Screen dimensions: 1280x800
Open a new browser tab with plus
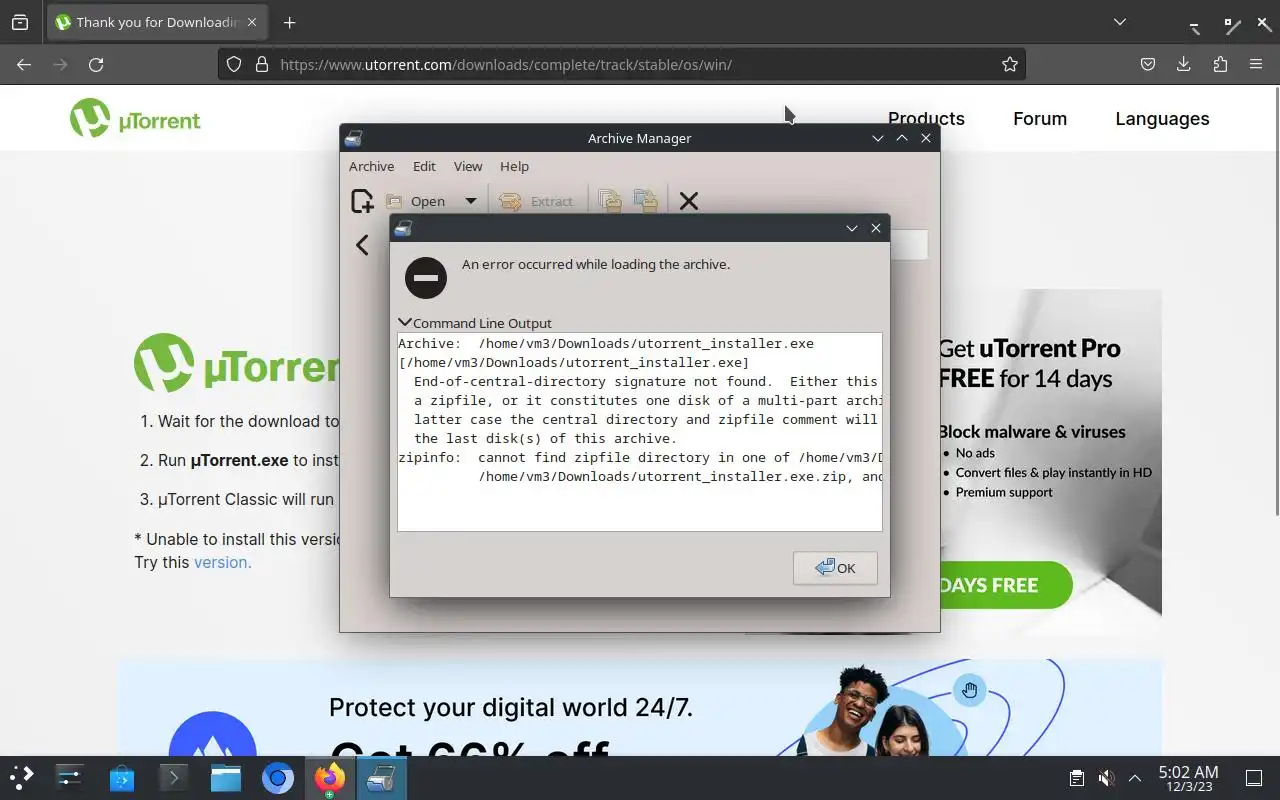[x=290, y=22]
